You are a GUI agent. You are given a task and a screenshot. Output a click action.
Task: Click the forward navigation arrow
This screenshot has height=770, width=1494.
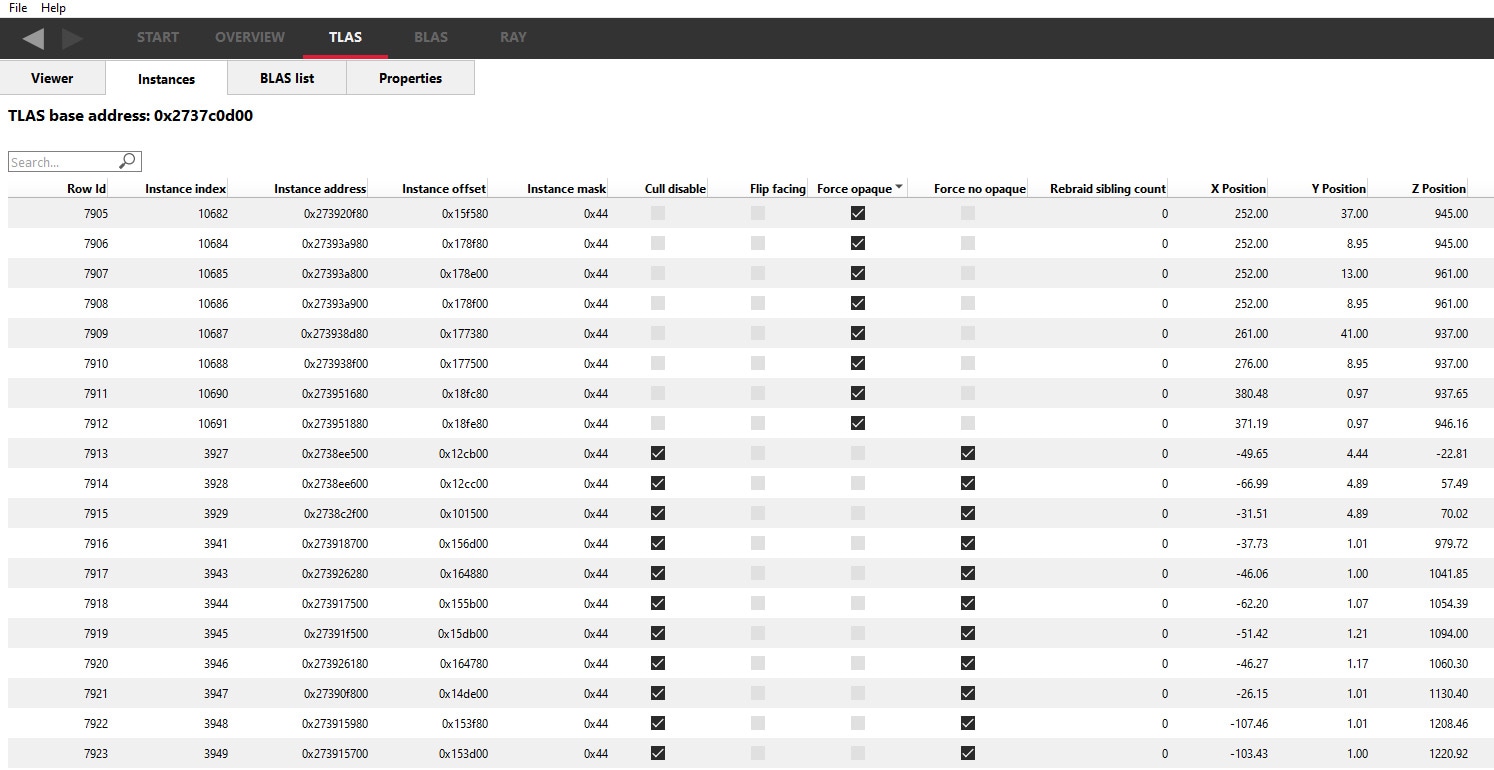(x=73, y=38)
